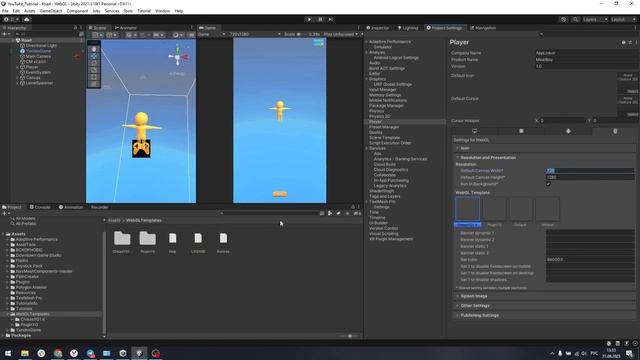The image size is (640, 360).
Task: Toggle the Project panel lock icon
Action: [353, 207]
